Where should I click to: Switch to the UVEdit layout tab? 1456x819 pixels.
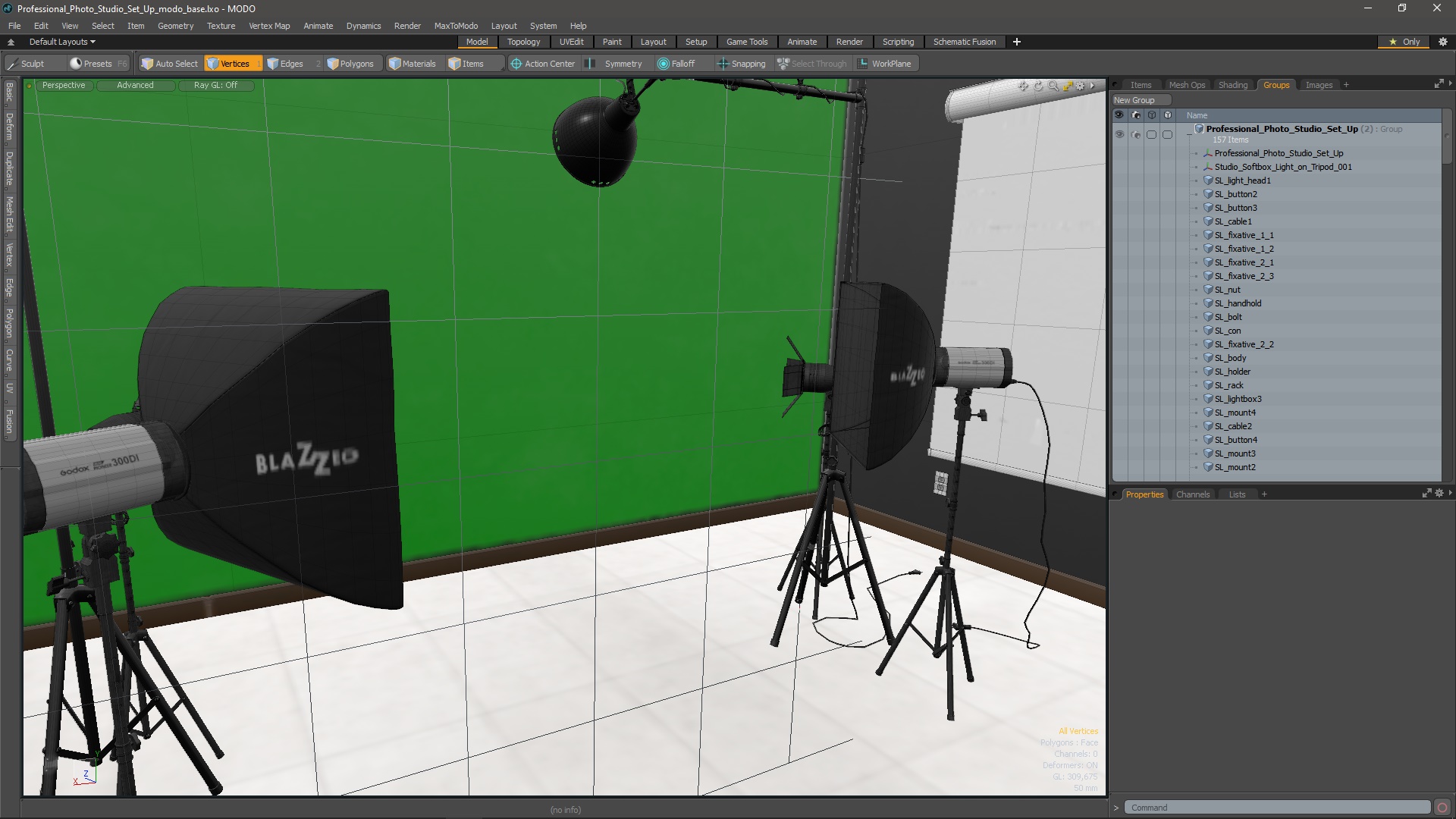(571, 42)
